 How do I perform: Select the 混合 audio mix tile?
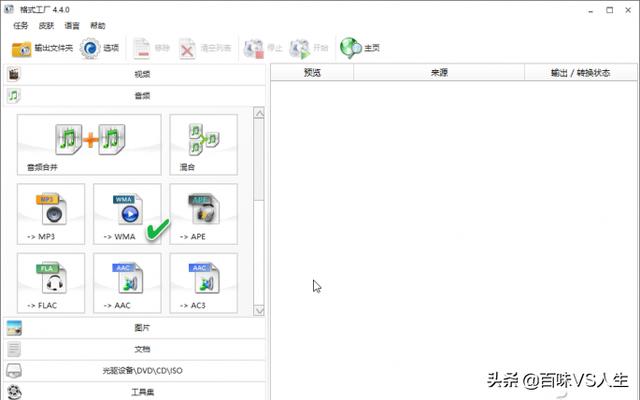pos(203,145)
